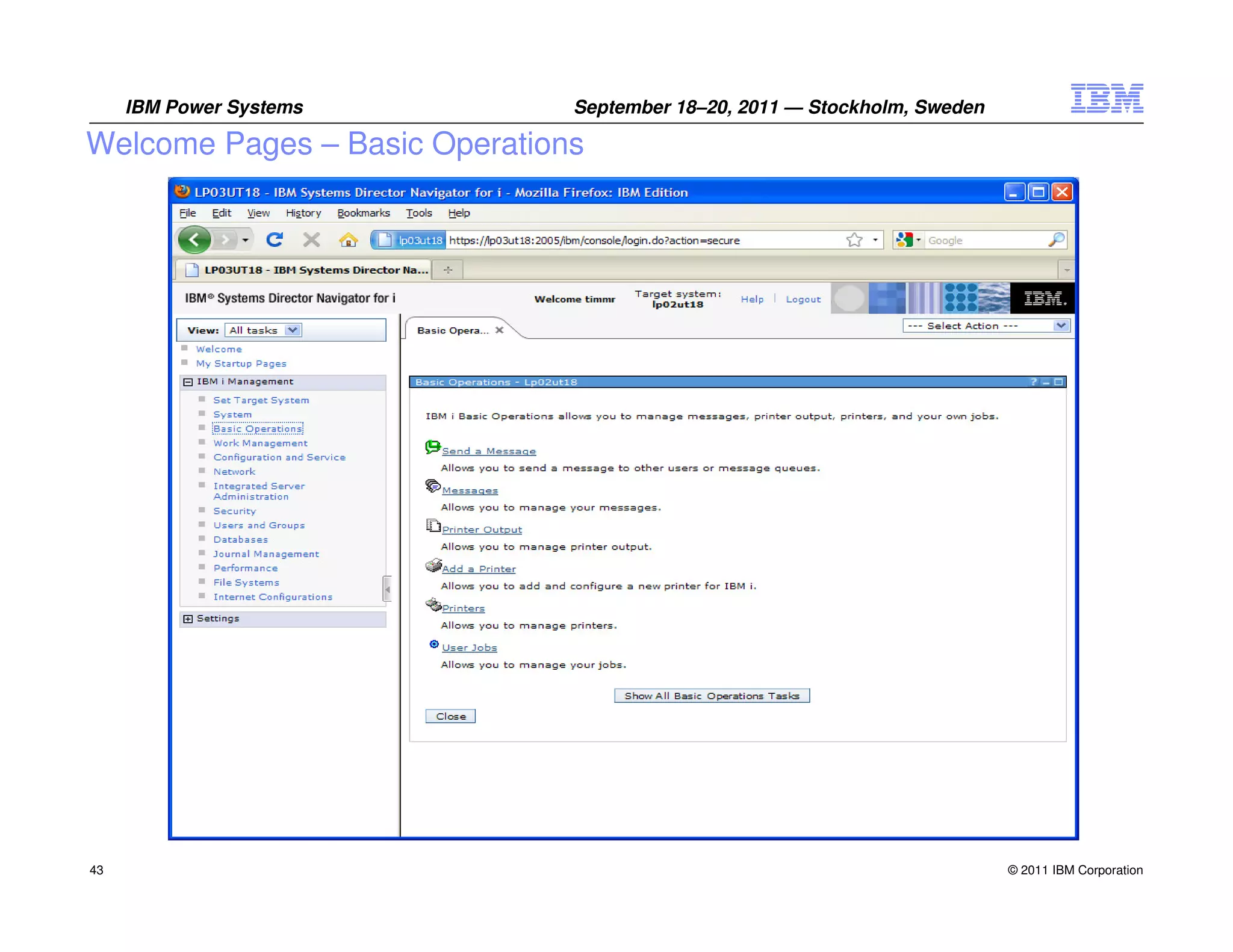The image size is (1233, 952).
Task: Open Databases
Action: (241, 540)
